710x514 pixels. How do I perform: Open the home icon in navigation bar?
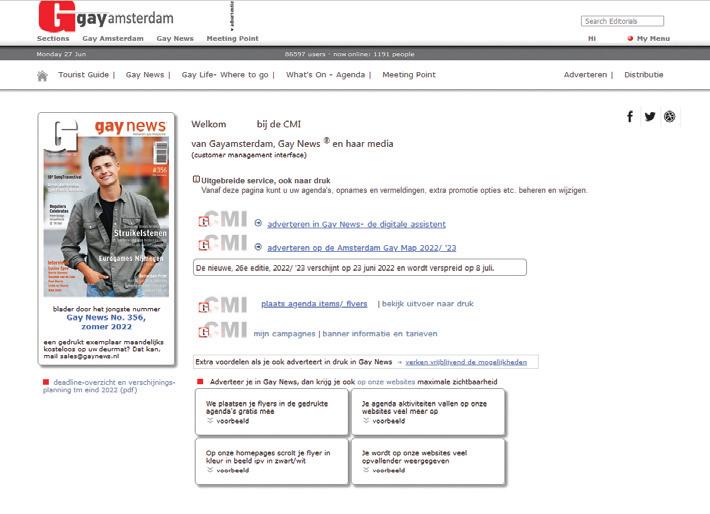(42, 76)
